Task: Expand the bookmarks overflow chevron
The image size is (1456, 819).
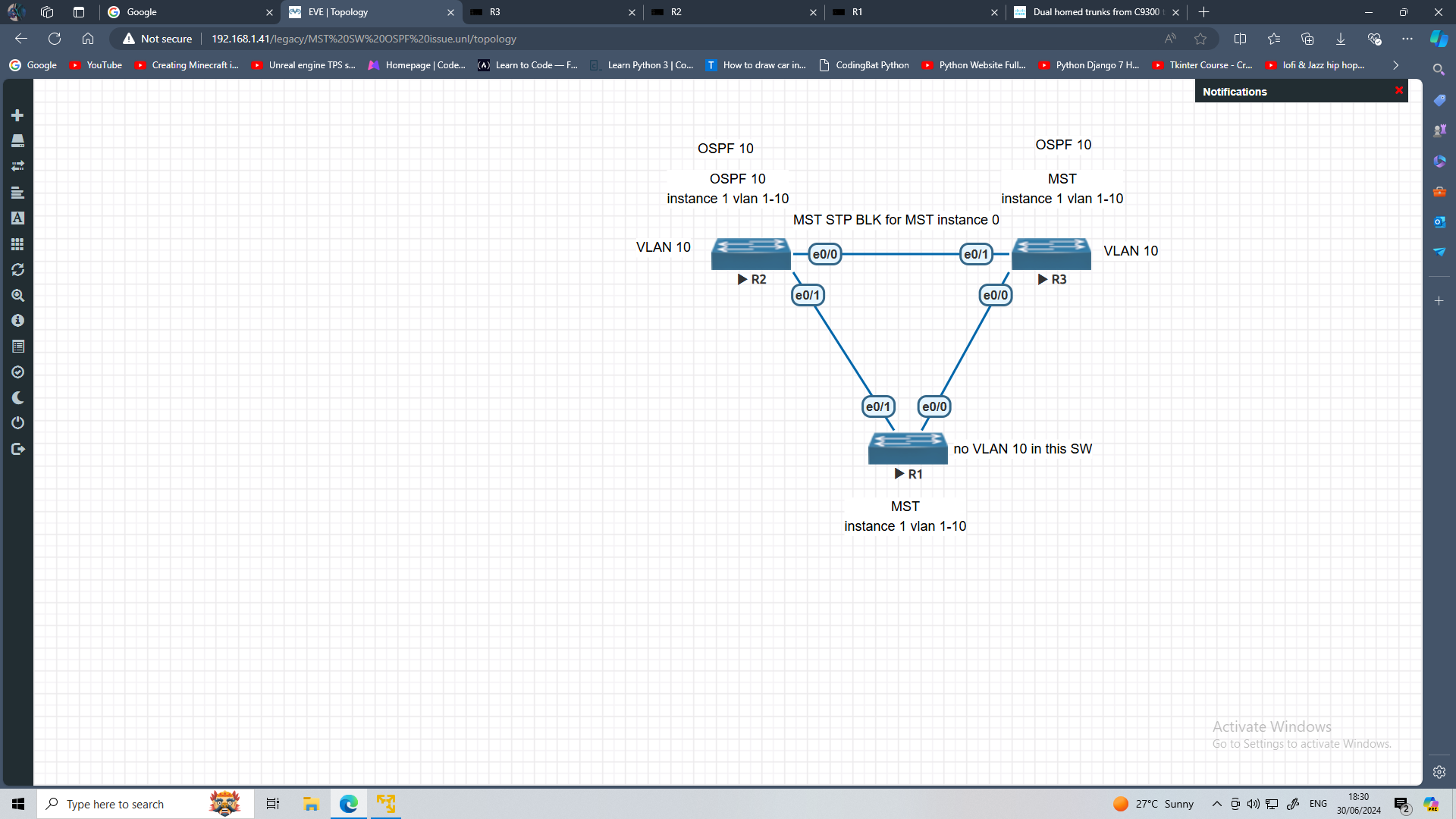Action: coord(1395,65)
